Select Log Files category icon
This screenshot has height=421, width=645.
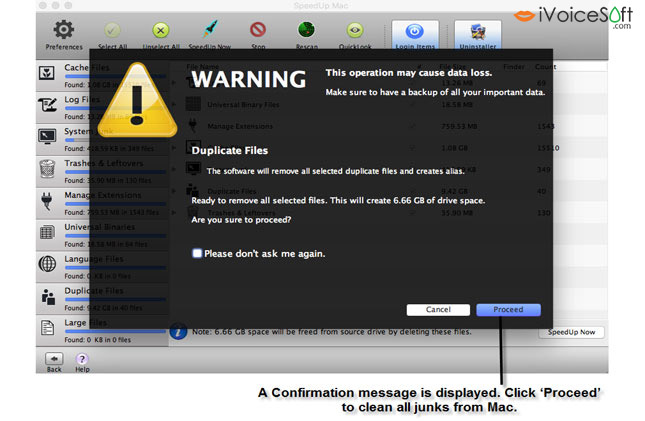[47, 105]
